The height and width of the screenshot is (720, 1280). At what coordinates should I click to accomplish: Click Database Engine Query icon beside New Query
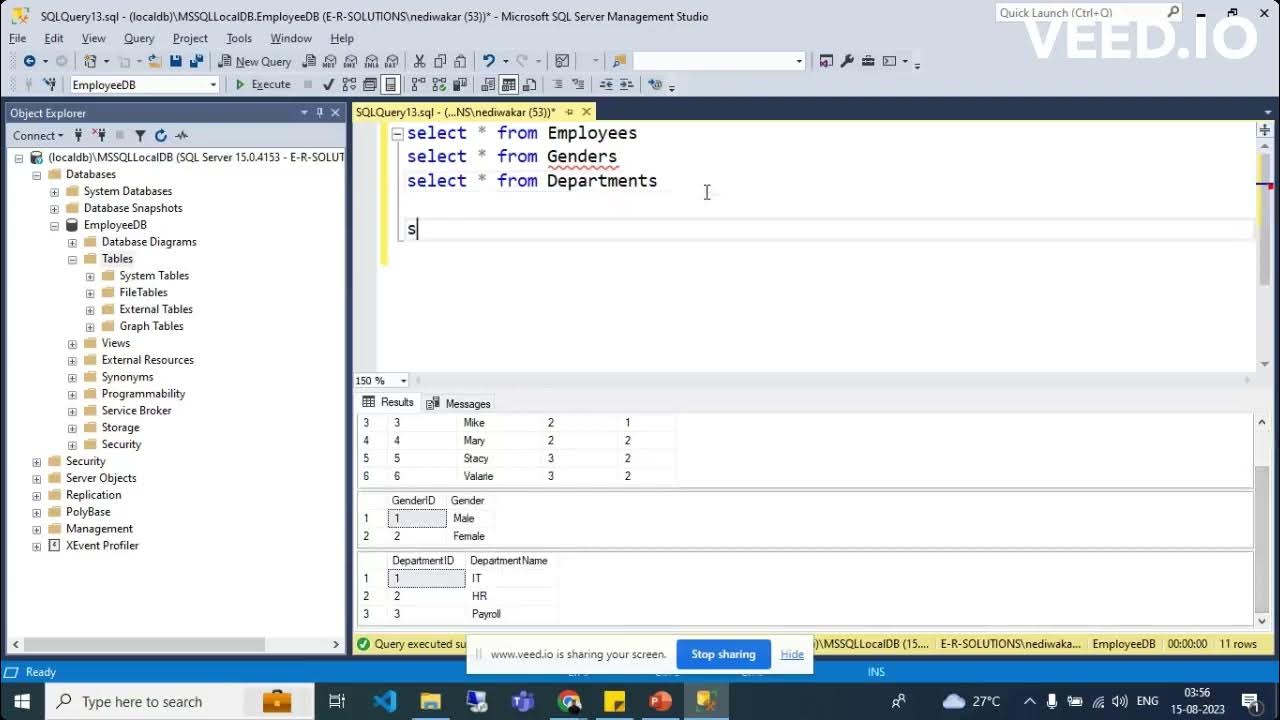point(310,61)
